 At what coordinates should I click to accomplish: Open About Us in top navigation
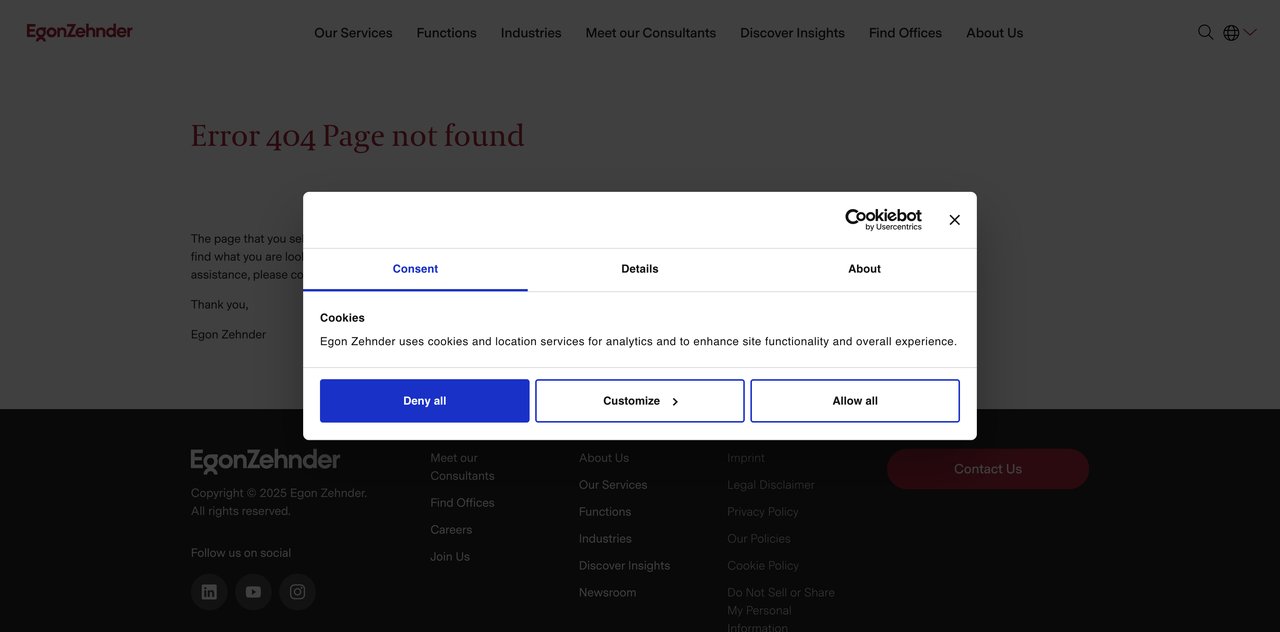pos(994,33)
